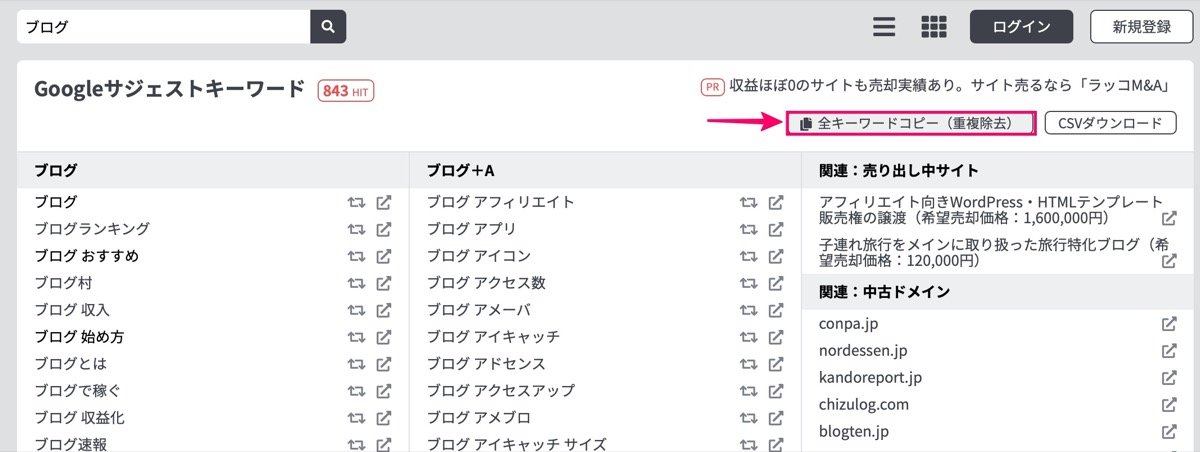Screen dimensions: 1200x452
Task: Select the keyword ブログ アイキャッチ サイズ
Action: point(516,445)
